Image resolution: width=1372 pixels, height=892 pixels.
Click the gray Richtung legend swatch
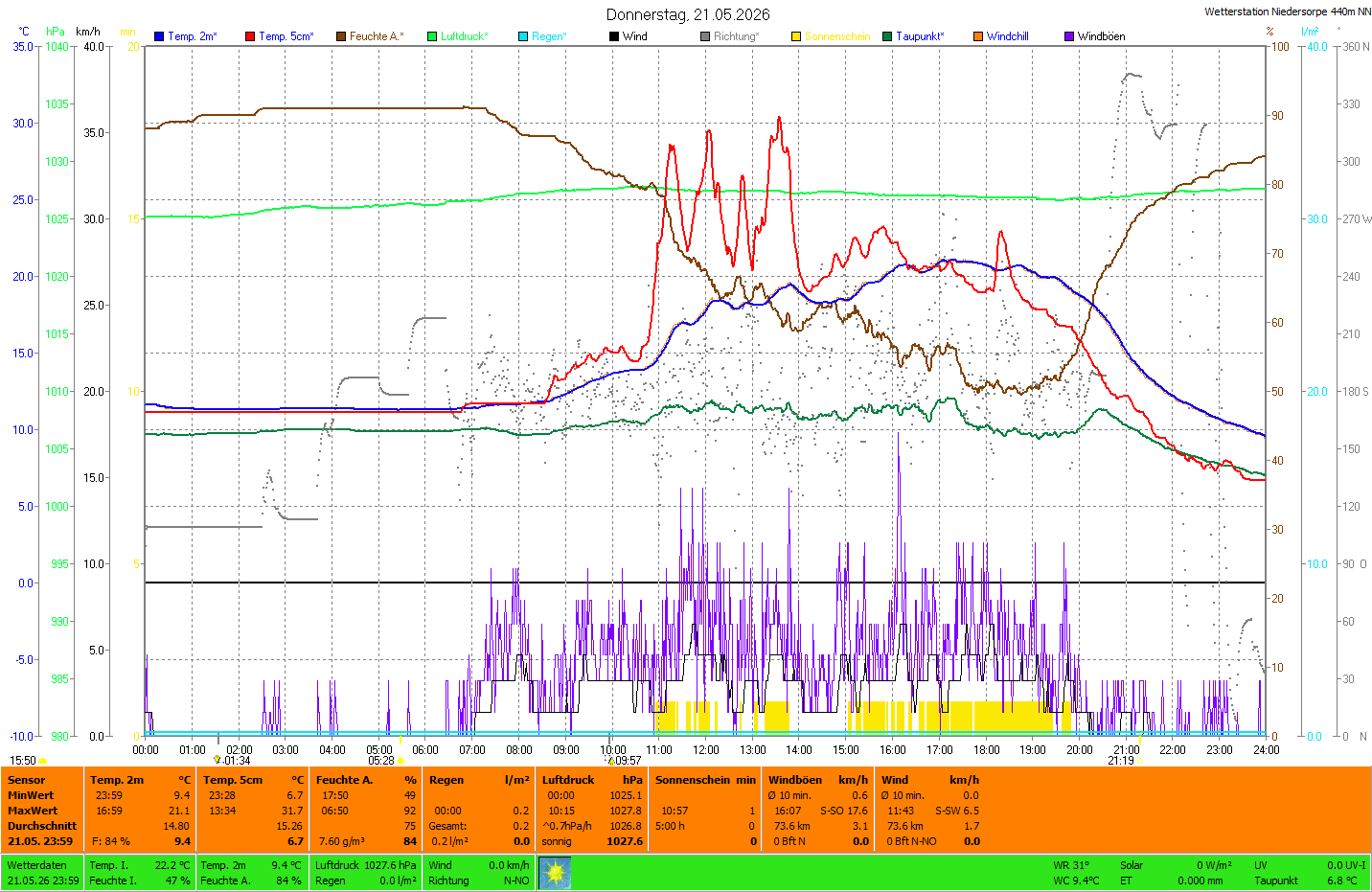point(705,36)
